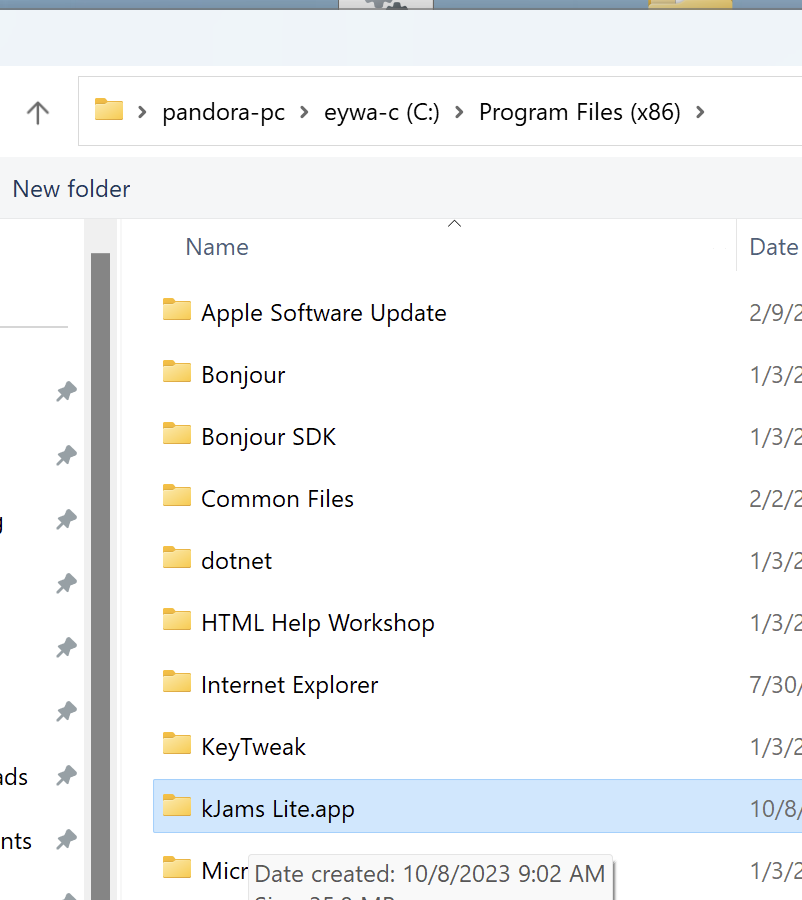
Task: Click the HTML Help Workshop name
Action: (317, 623)
